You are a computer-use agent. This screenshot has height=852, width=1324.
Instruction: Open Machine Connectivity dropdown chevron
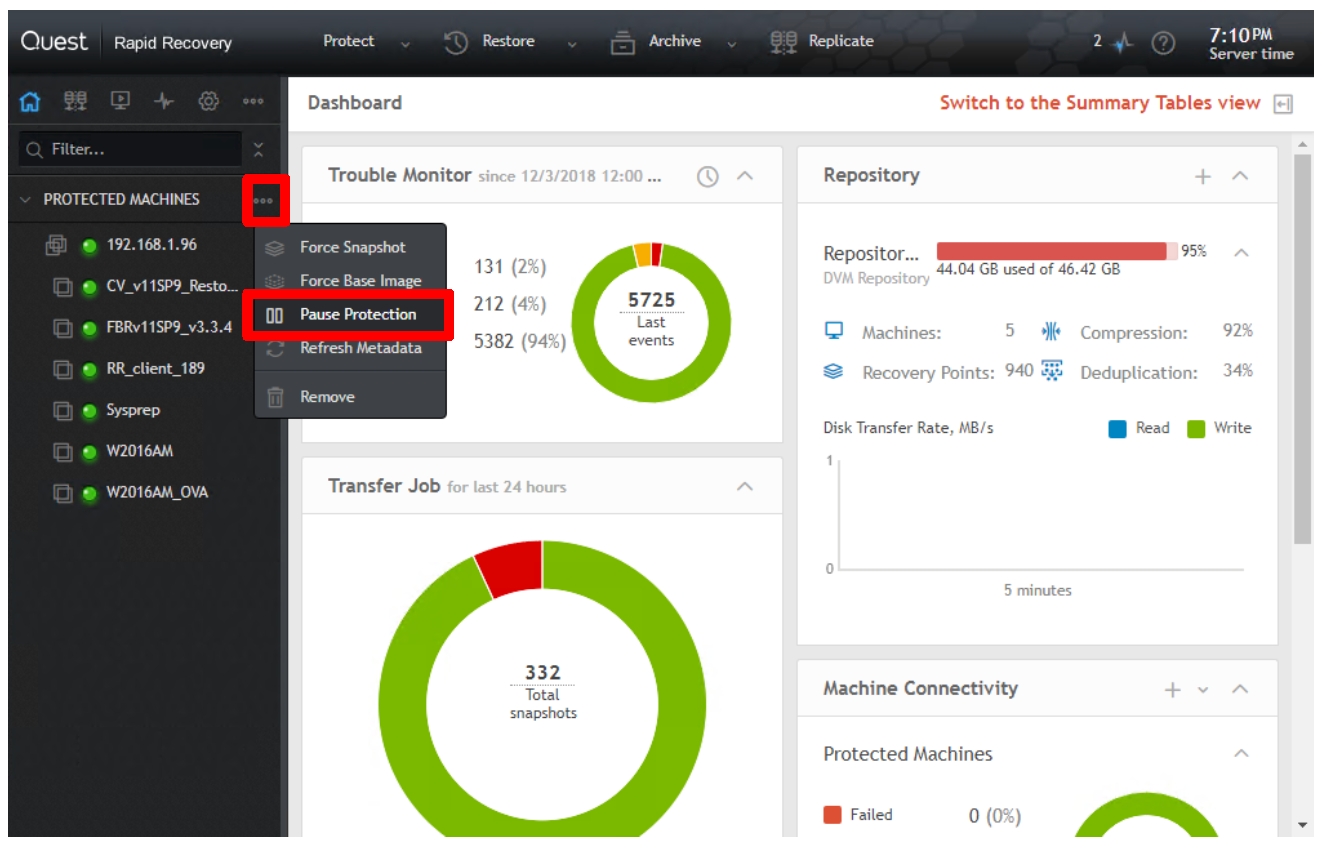pyautogui.click(x=1204, y=690)
